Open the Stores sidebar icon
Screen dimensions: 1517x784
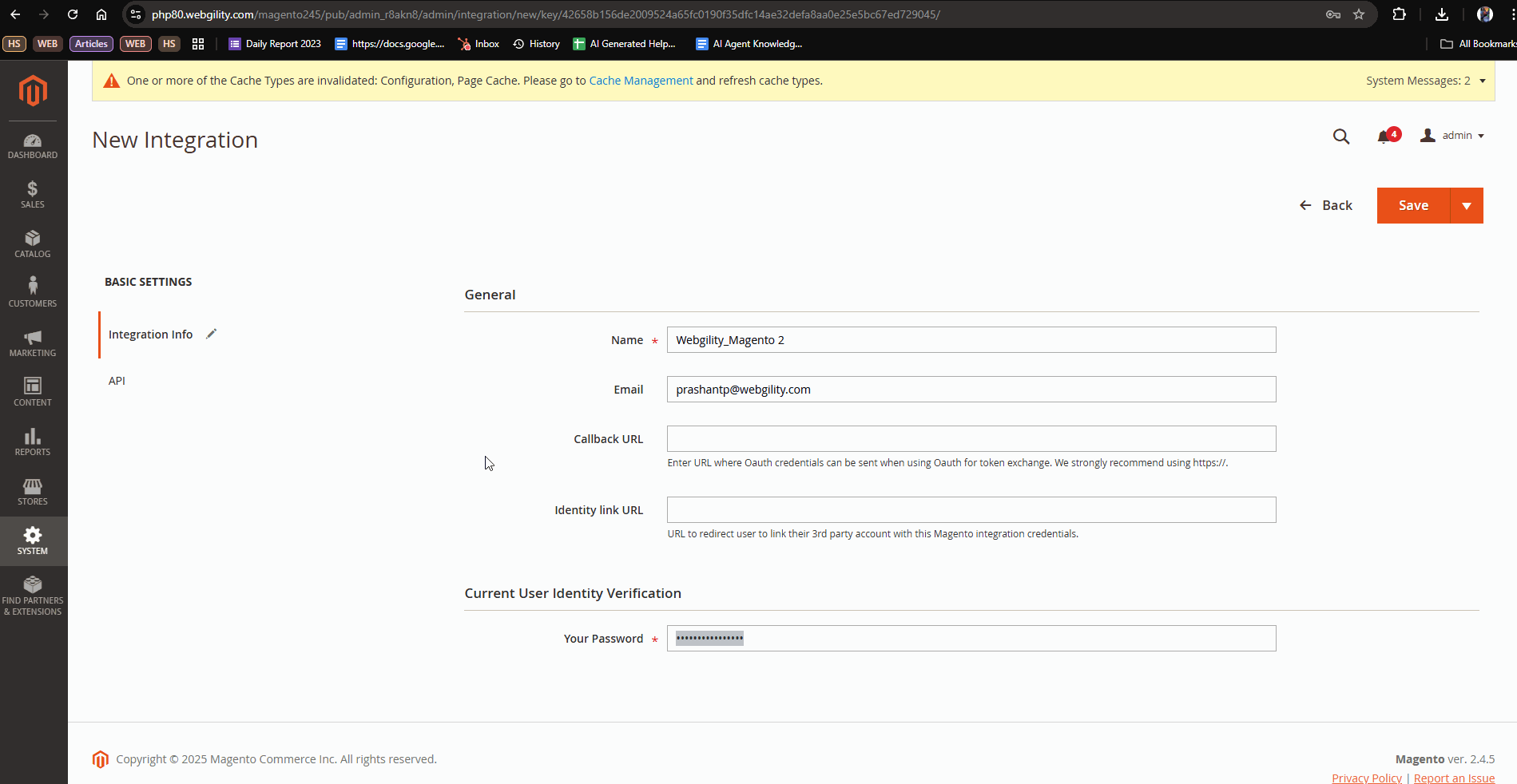[x=33, y=492]
